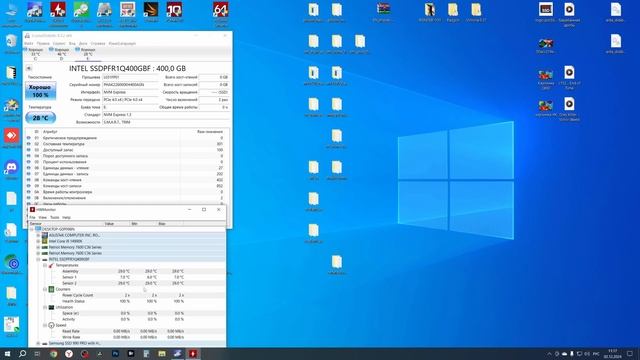This screenshot has height=360, width=640.
Task: Click the NVM Express 1.3 standard field
Action: coord(166,115)
